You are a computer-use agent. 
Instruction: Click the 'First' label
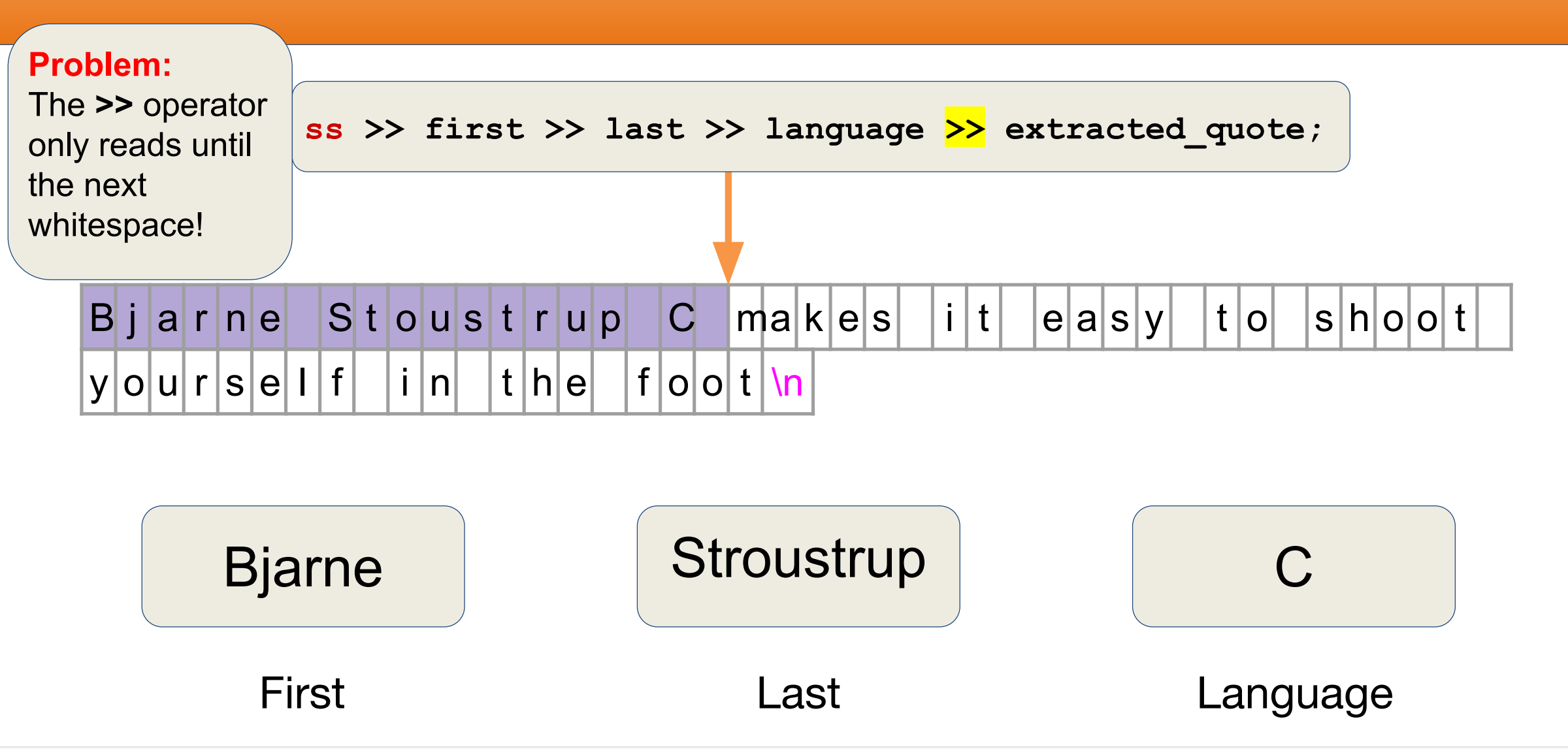pos(302,693)
